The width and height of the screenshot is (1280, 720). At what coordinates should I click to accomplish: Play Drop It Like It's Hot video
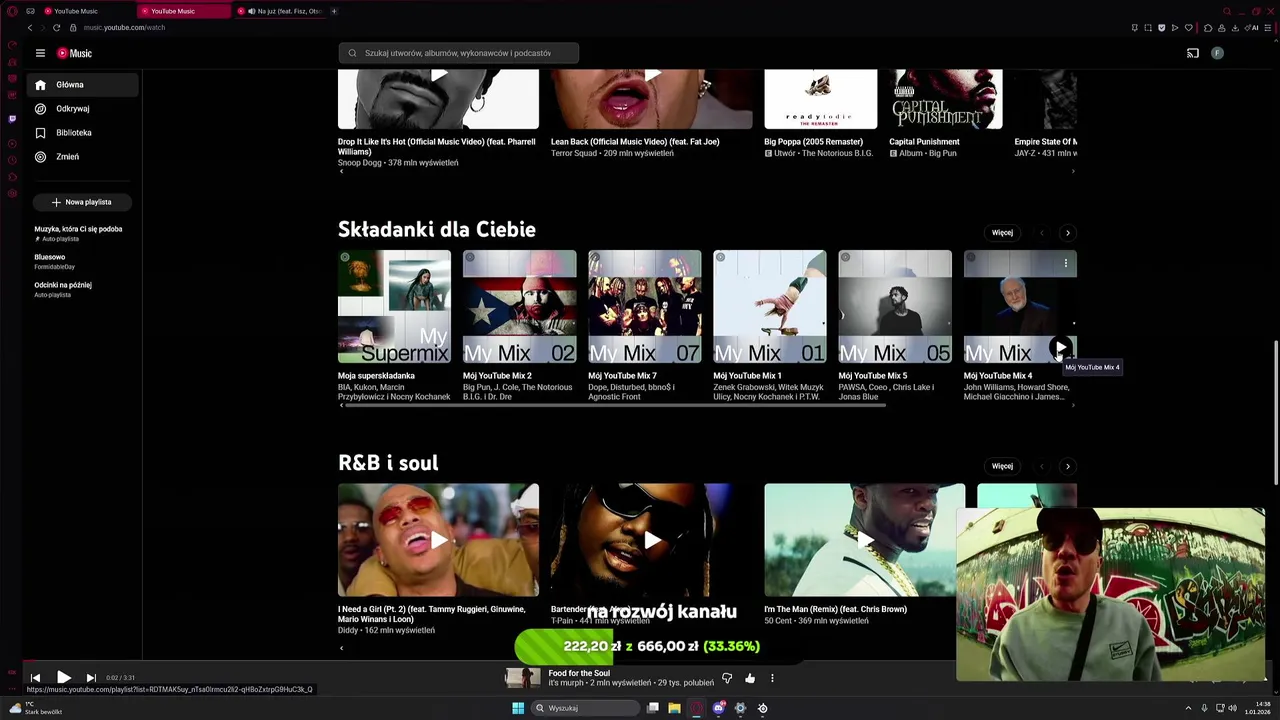click(x=438, y=99)
